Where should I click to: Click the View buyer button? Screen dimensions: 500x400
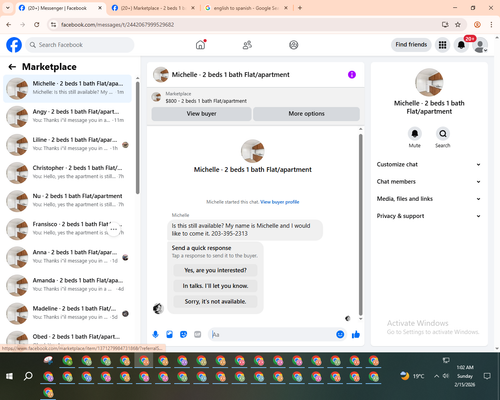coord(201,114)
